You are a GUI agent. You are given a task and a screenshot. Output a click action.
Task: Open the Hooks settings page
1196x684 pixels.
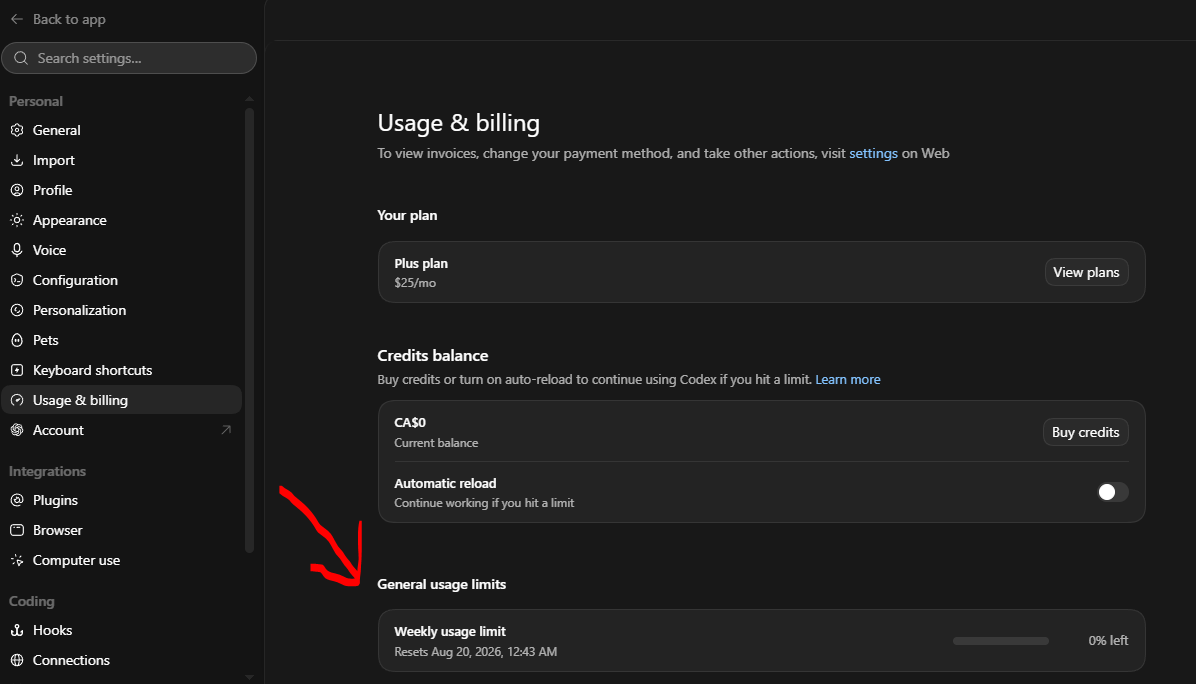(122, 631)
